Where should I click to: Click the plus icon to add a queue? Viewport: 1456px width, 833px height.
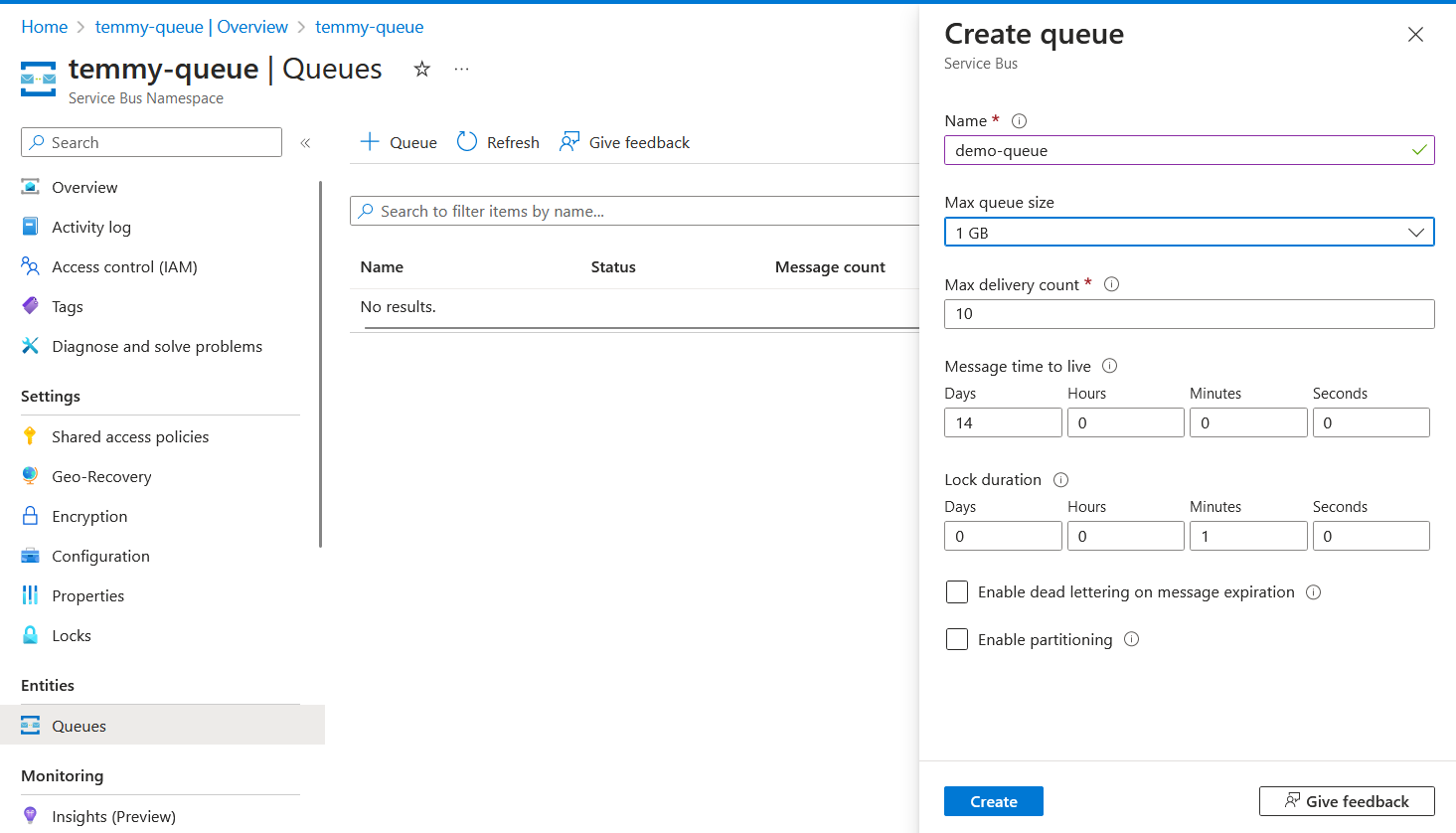(370, 142)
